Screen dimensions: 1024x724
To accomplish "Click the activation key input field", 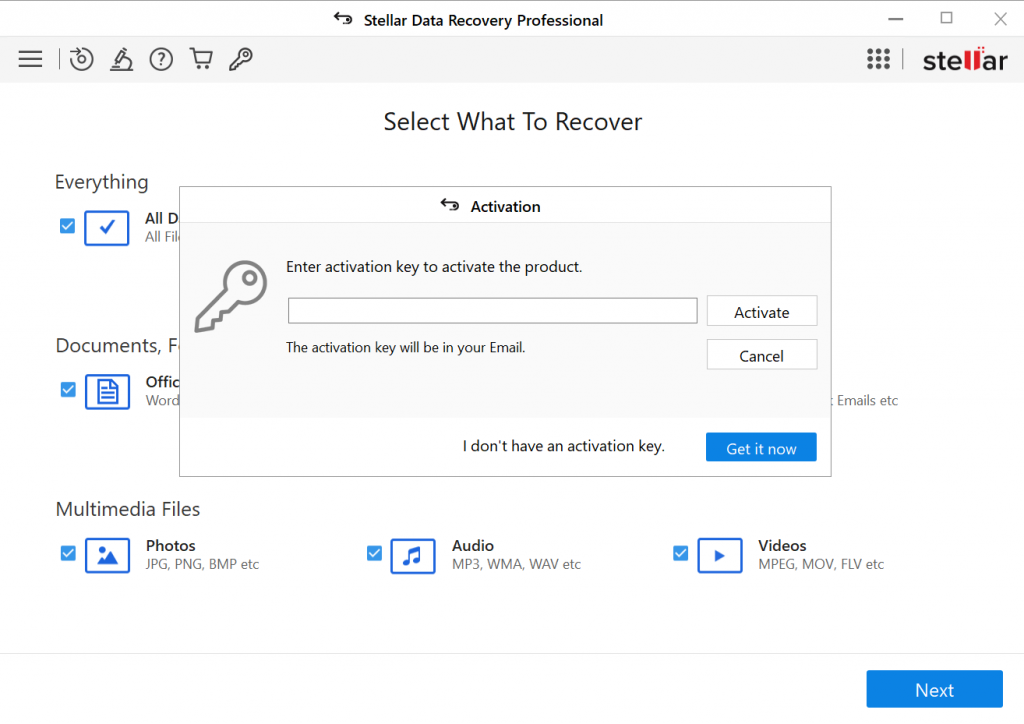I will (492, 311).
